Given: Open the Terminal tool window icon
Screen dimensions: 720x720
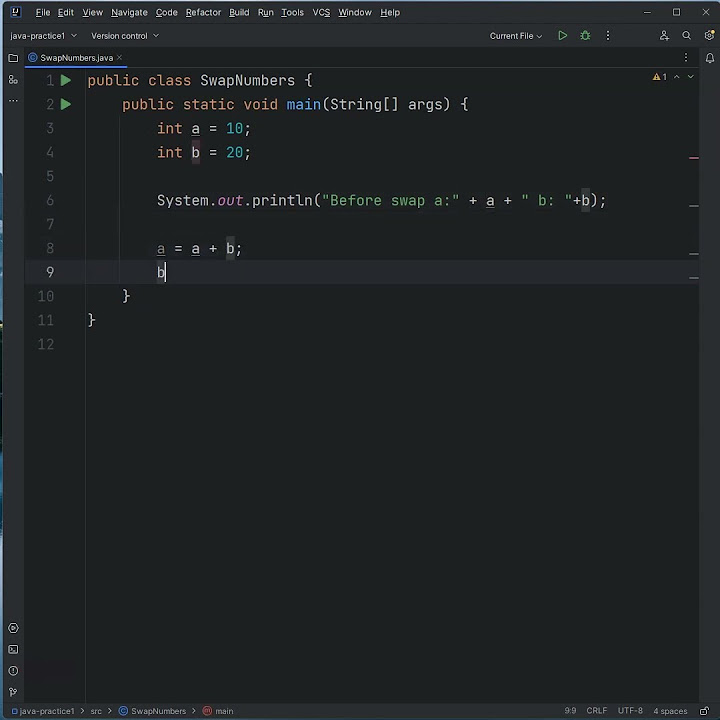Looking at the screenshot, I should (13, 649).
